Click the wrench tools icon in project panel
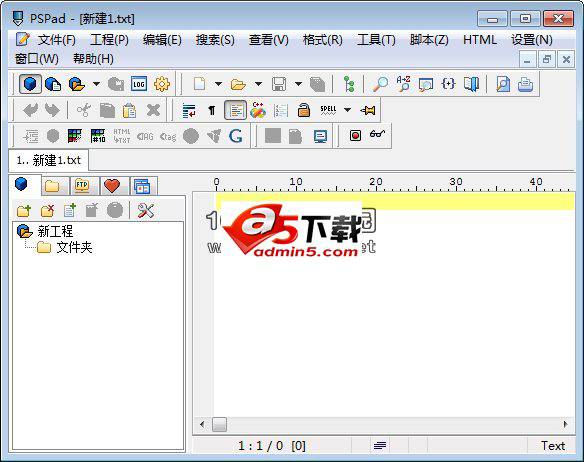The height and width of the screenshot is (462, 584). [145, 211]
